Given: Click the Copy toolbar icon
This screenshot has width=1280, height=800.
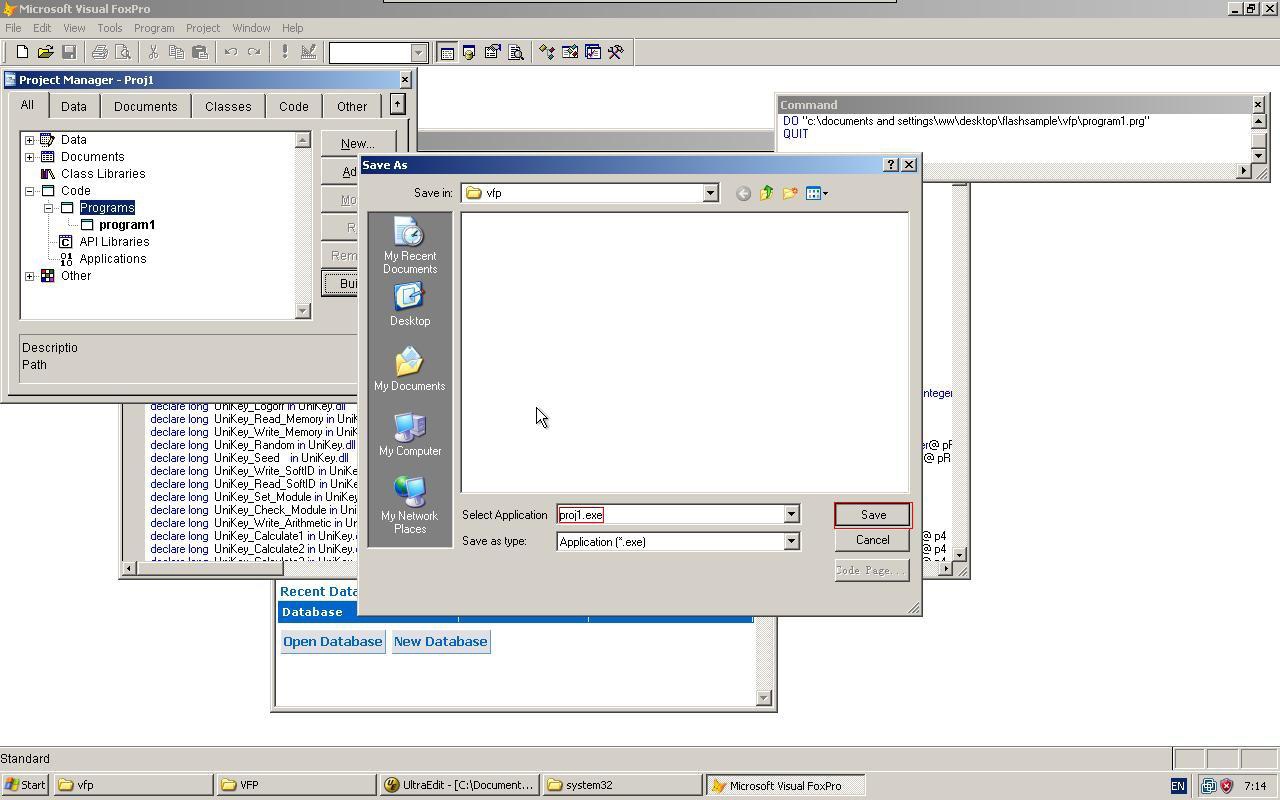Looking at the screenshot, I should pyautogui.click(x=176, y=52).
